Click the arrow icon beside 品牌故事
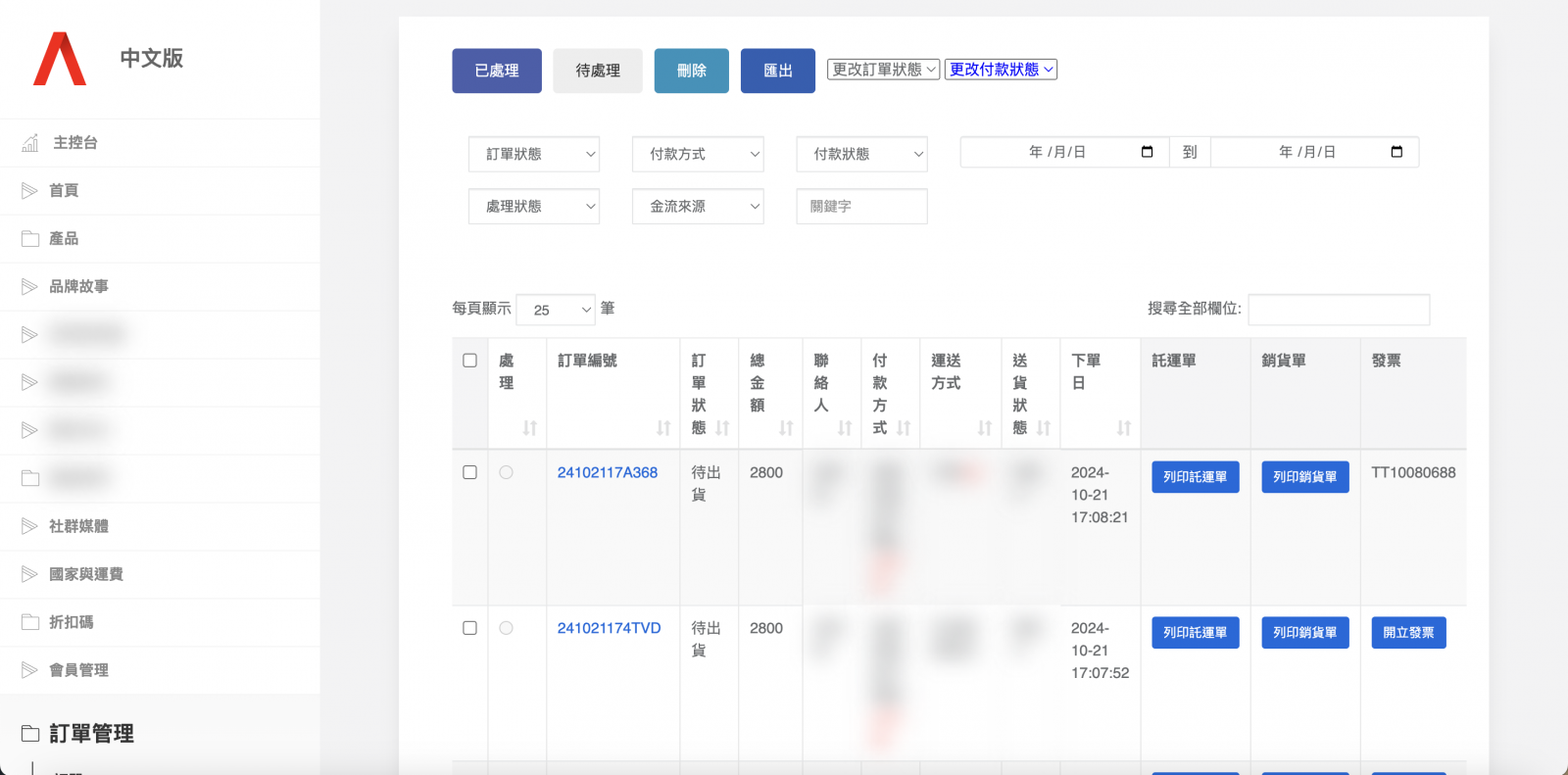Viewport: 1568px width, 775px height. tap(29, 287)
